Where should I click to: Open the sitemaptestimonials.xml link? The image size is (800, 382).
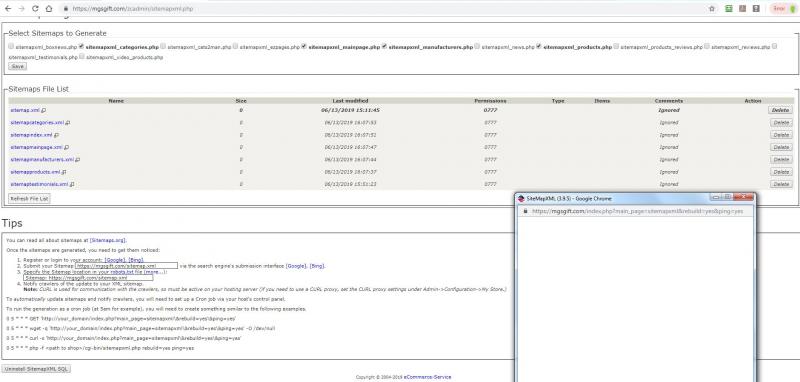39,184
